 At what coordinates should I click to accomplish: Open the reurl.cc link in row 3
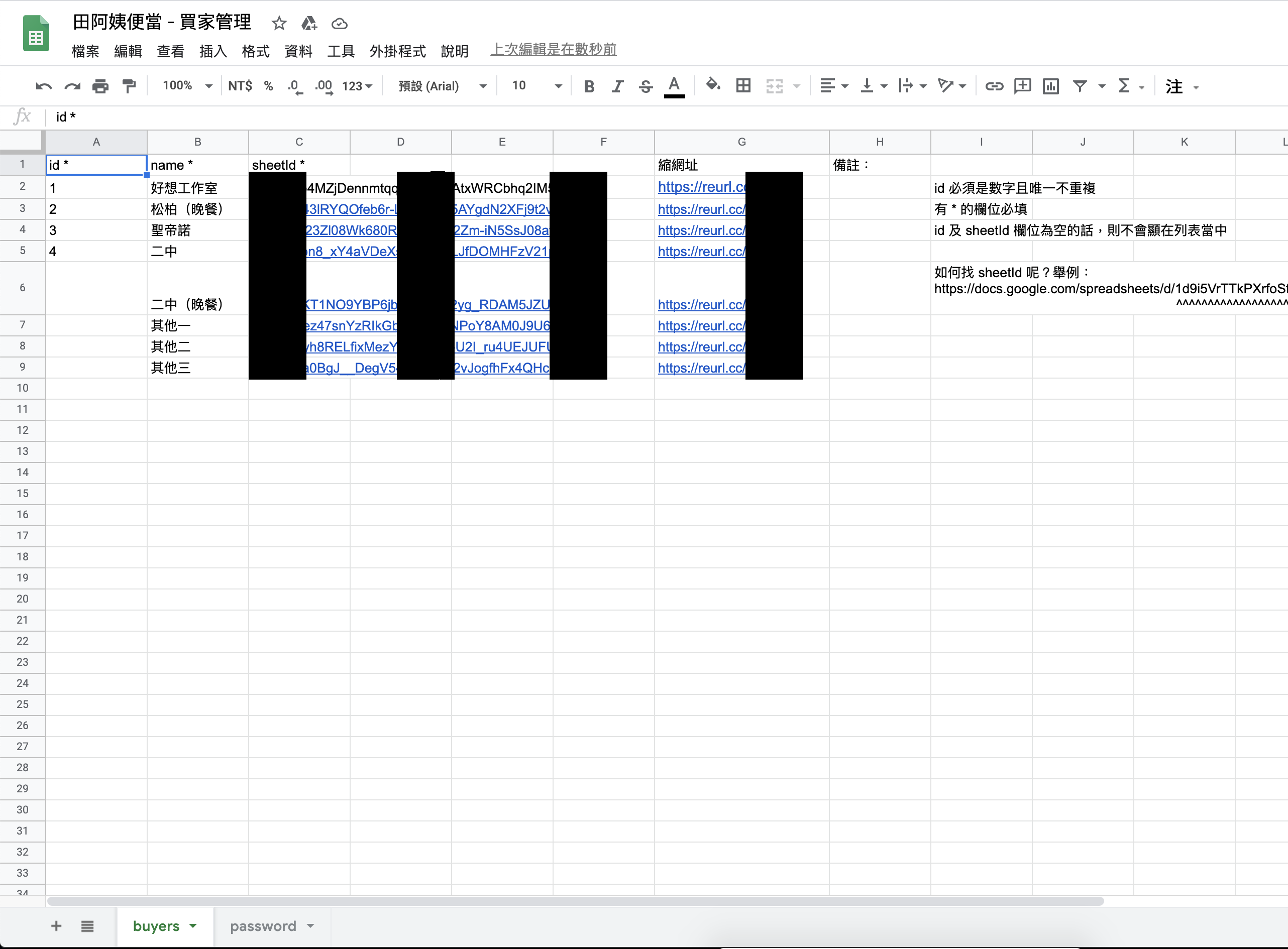click(701, 209)
